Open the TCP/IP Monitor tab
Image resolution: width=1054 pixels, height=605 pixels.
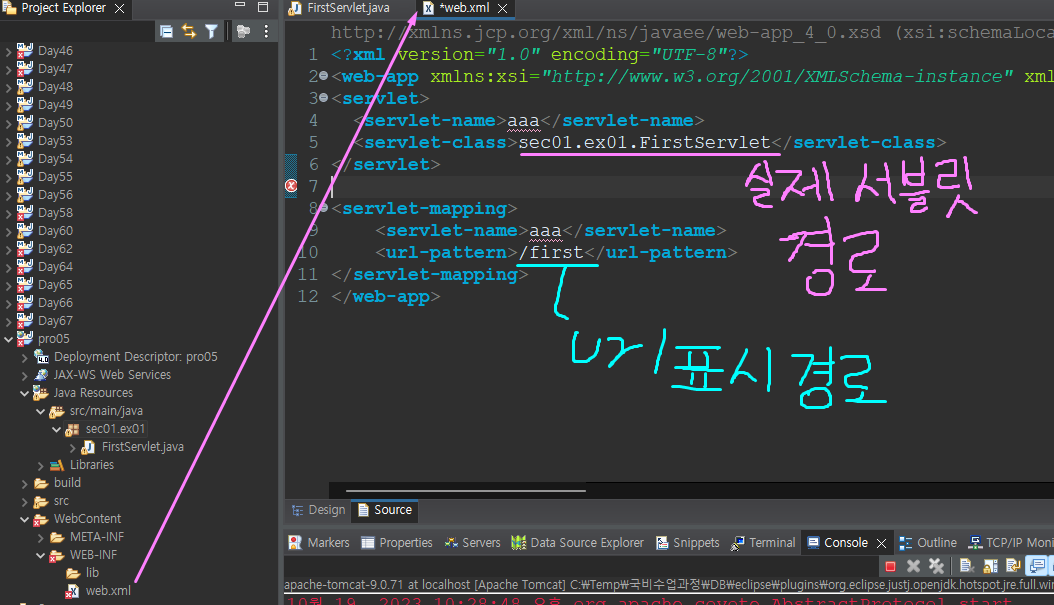(x=1010, y=542)
